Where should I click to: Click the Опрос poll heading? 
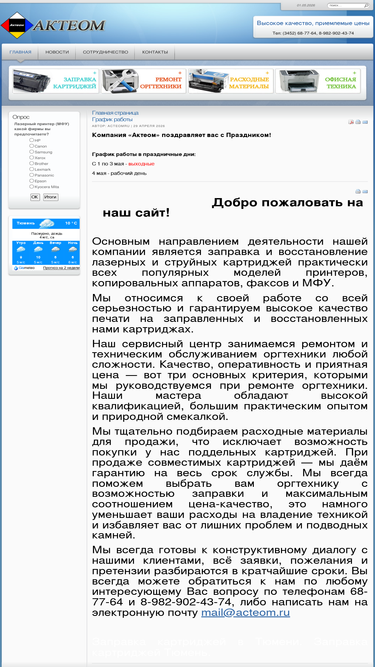(21, 117)
